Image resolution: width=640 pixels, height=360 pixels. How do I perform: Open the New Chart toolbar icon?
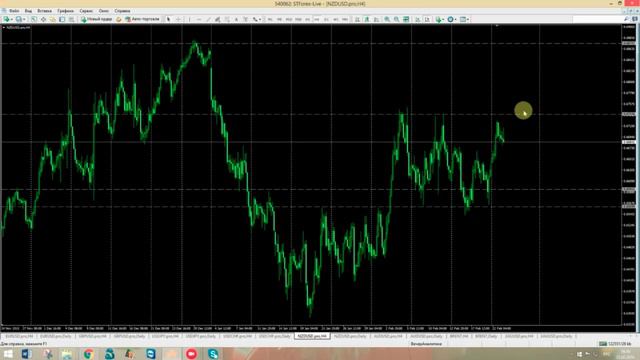6,19
